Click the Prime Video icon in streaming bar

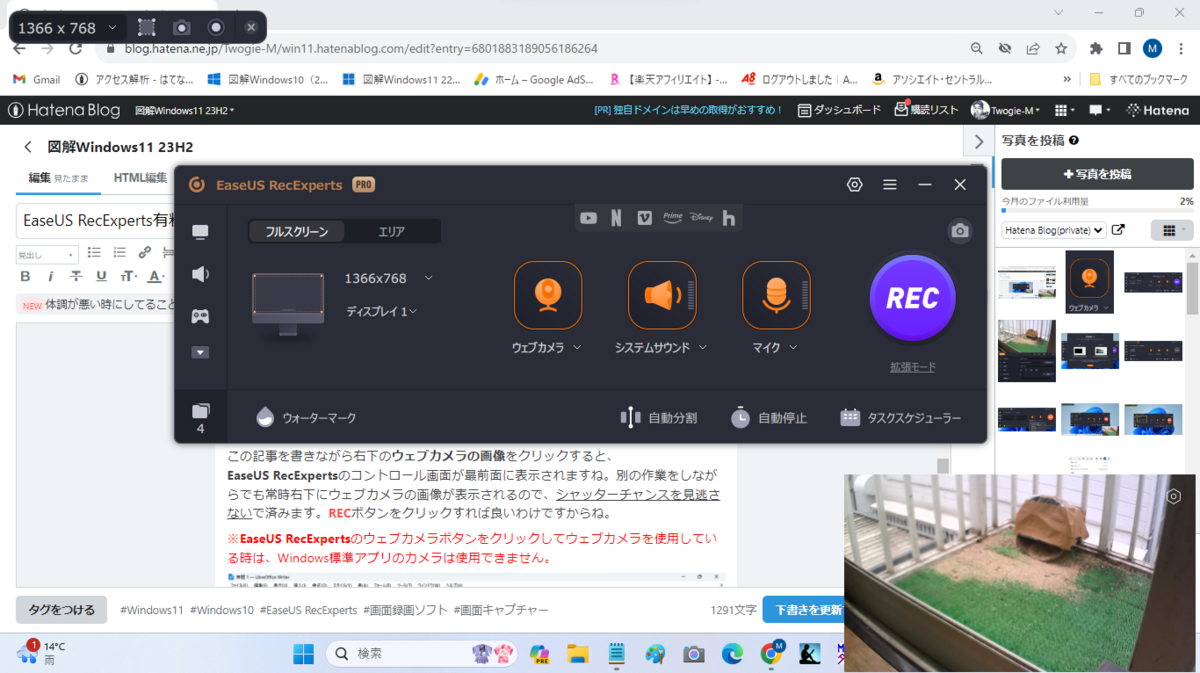click(x=672, y=216)
